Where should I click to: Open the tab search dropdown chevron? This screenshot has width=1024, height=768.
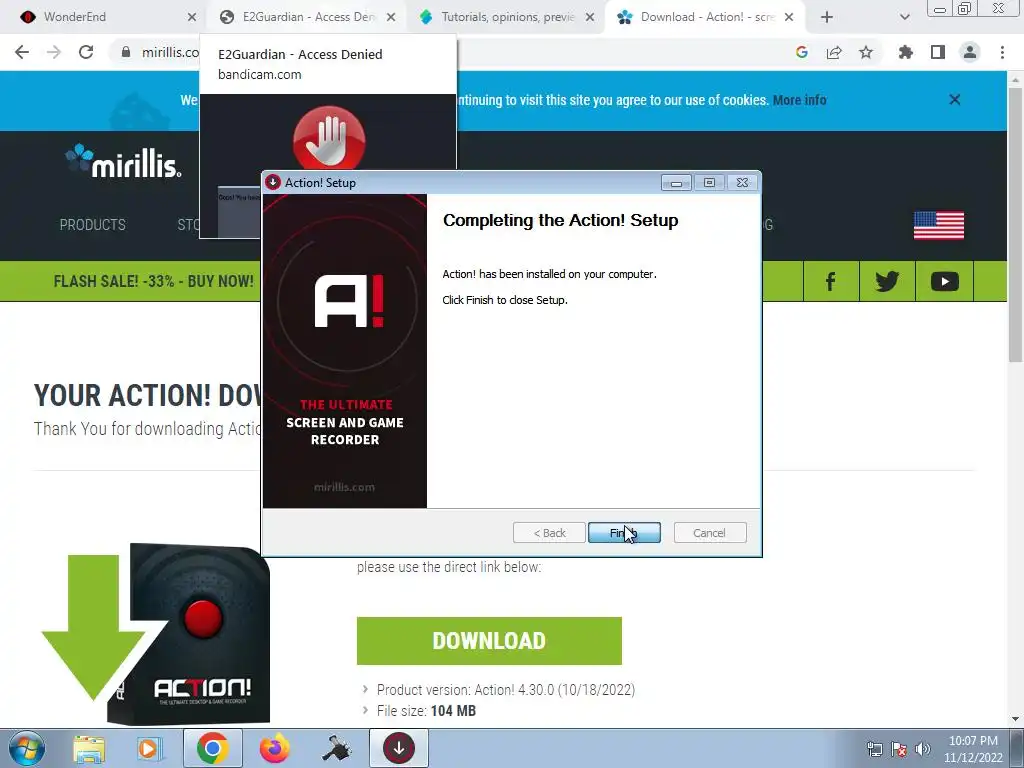904,17
